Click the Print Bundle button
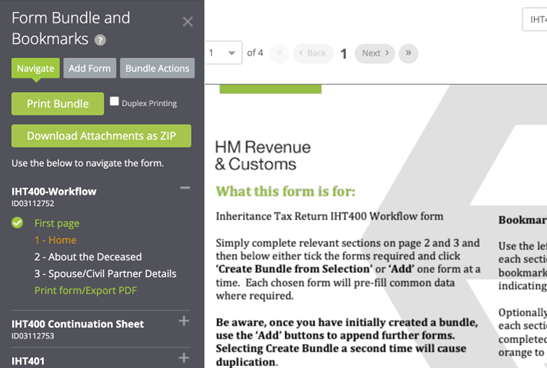 coord(58,104)
